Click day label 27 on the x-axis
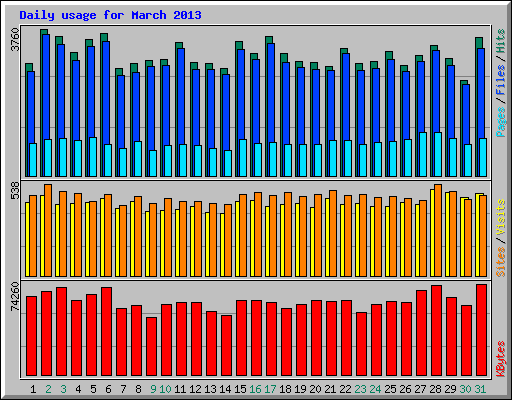Viewport: 512px width, 400px height. (420, 389)
